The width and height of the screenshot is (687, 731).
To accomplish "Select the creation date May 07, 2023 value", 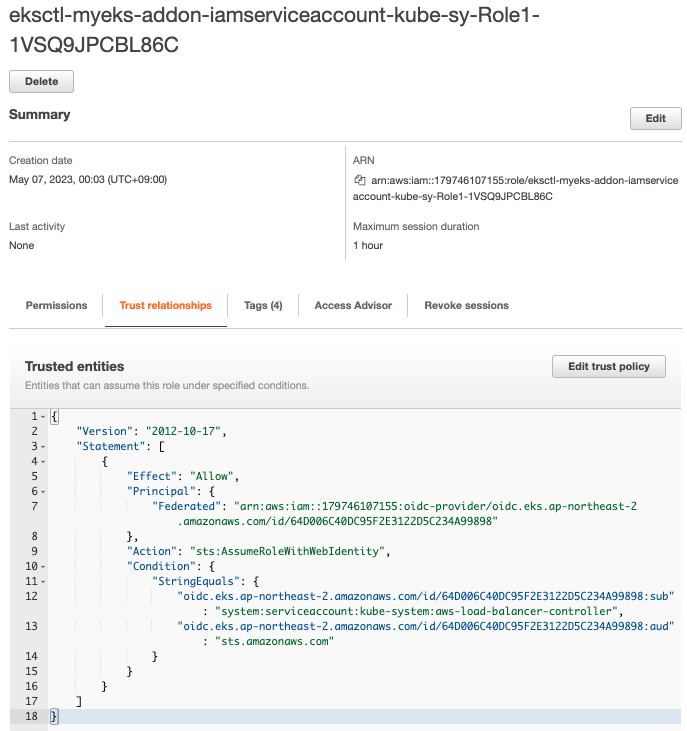I will (88, 179).
